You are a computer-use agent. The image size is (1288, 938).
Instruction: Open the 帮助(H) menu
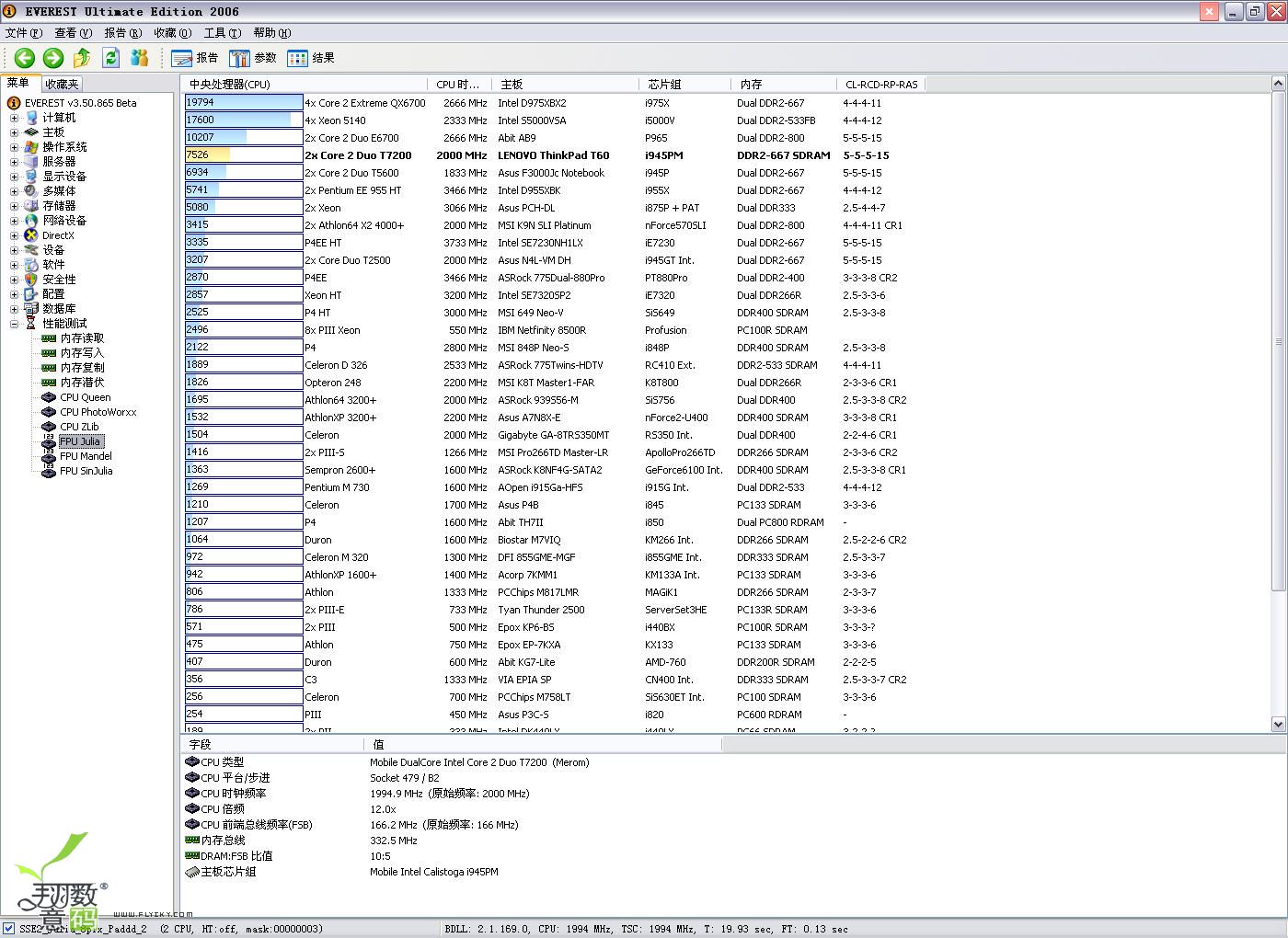272,33
